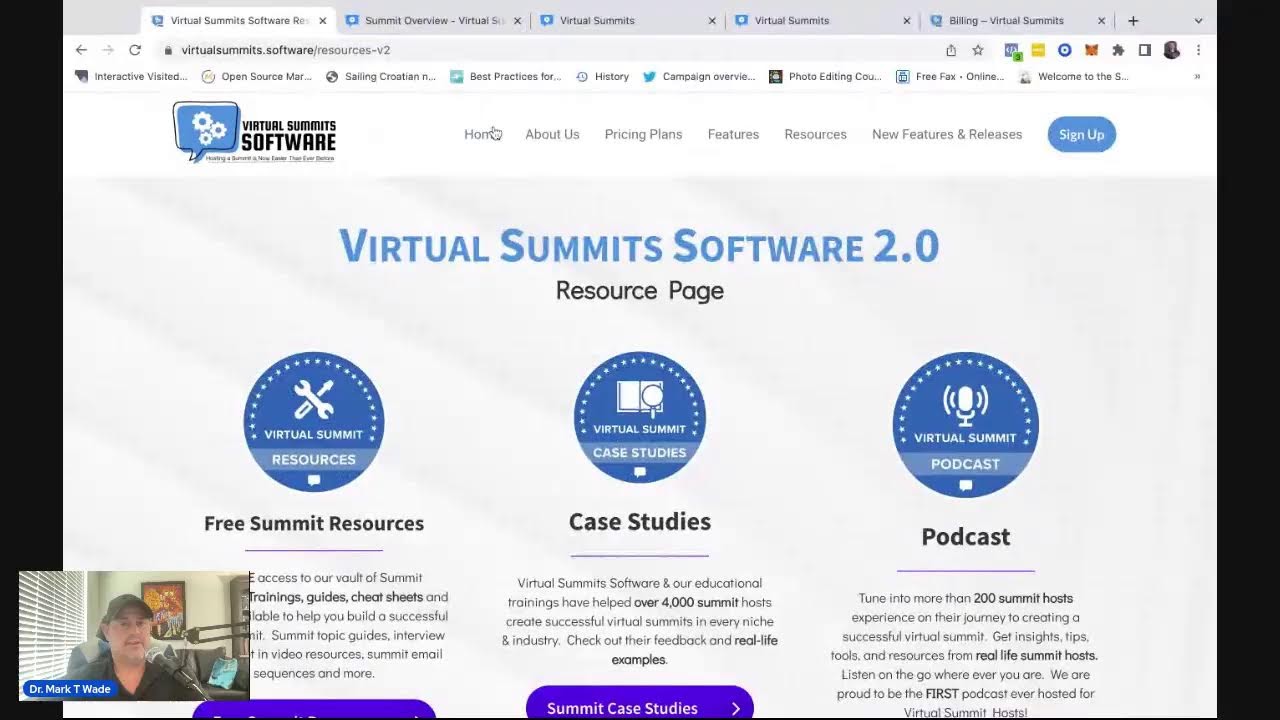The width and height of the screenshot is (1280, 720).
Task: Click the lock icon in the address bar
Action: pyautogui.click(x=169, y=50)
